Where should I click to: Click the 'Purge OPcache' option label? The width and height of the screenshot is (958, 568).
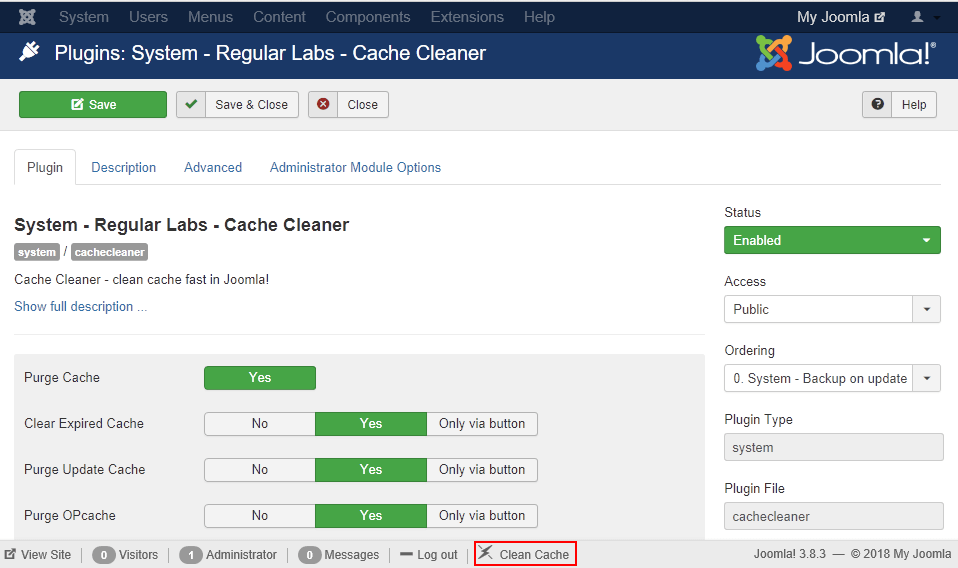click(70, 515)
